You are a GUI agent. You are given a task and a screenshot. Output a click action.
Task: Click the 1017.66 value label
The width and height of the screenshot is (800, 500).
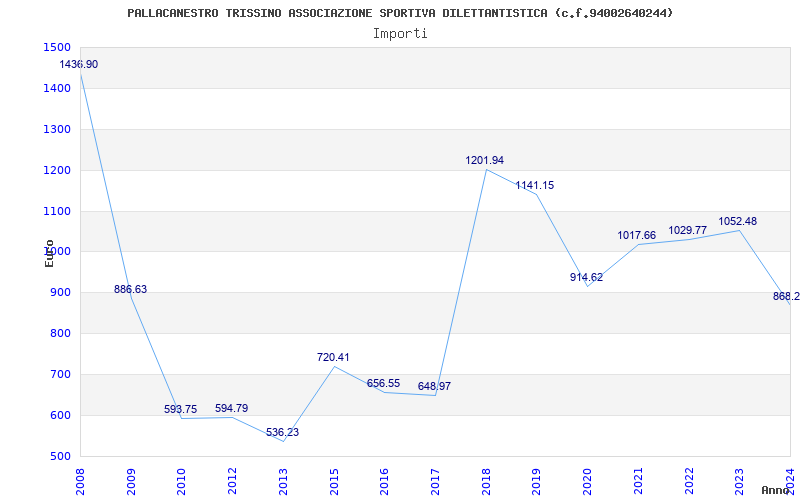636,235
